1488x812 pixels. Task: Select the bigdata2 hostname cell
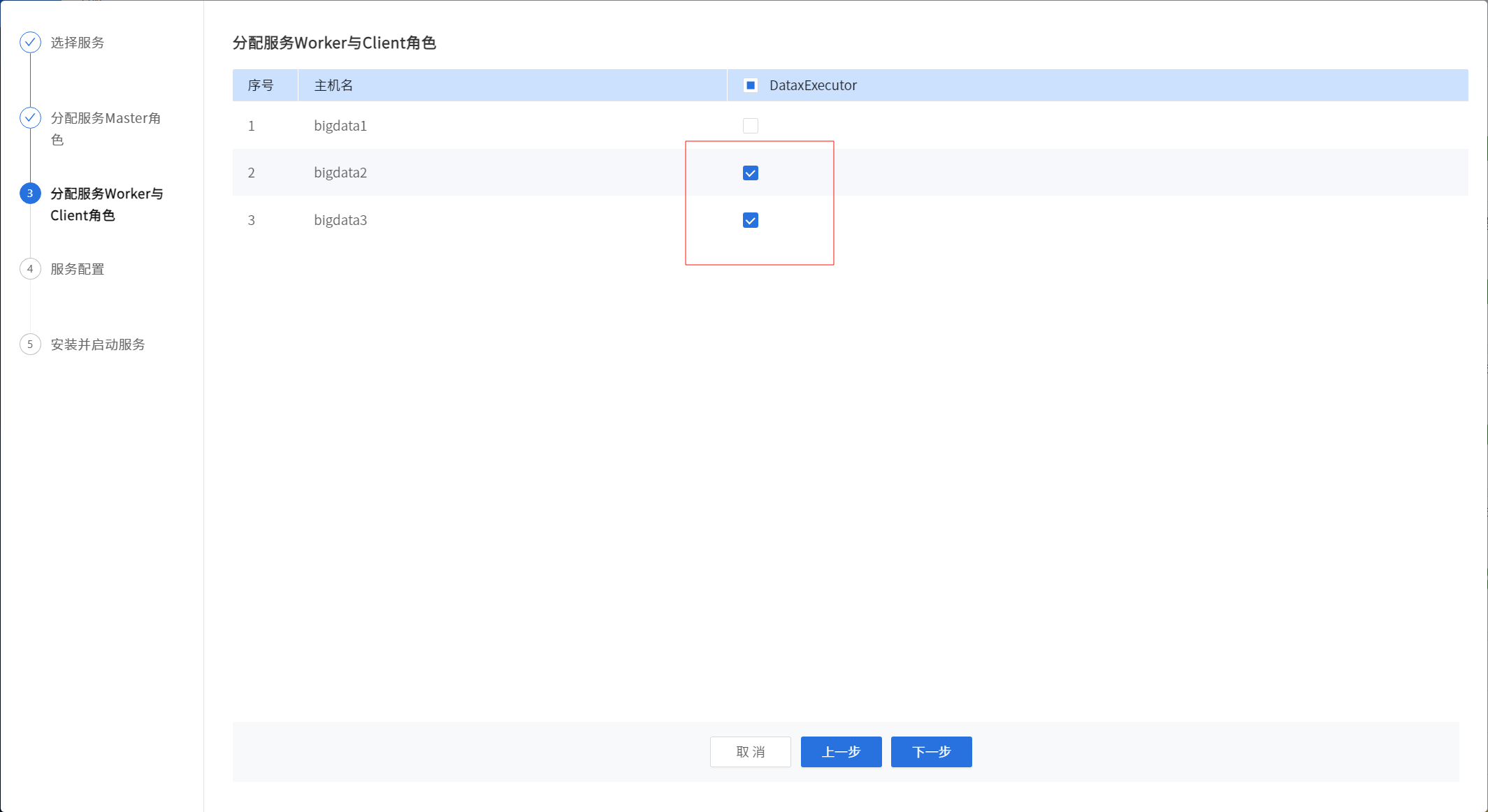(x=340, y=173)
